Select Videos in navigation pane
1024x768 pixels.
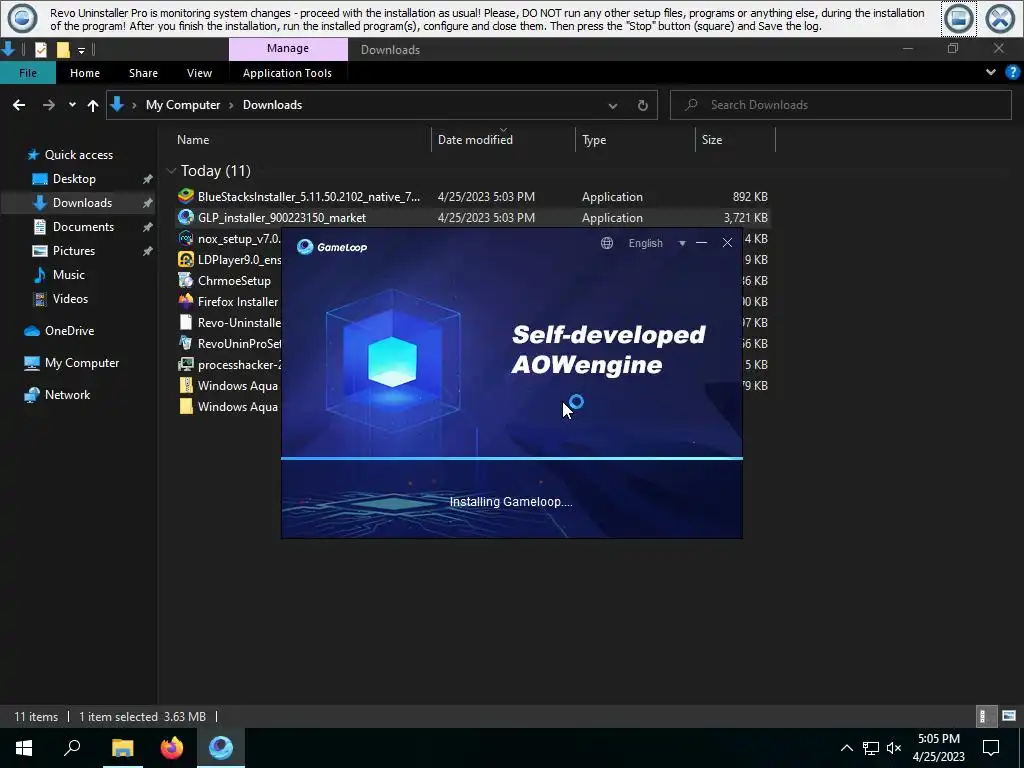tap(70, 298)
